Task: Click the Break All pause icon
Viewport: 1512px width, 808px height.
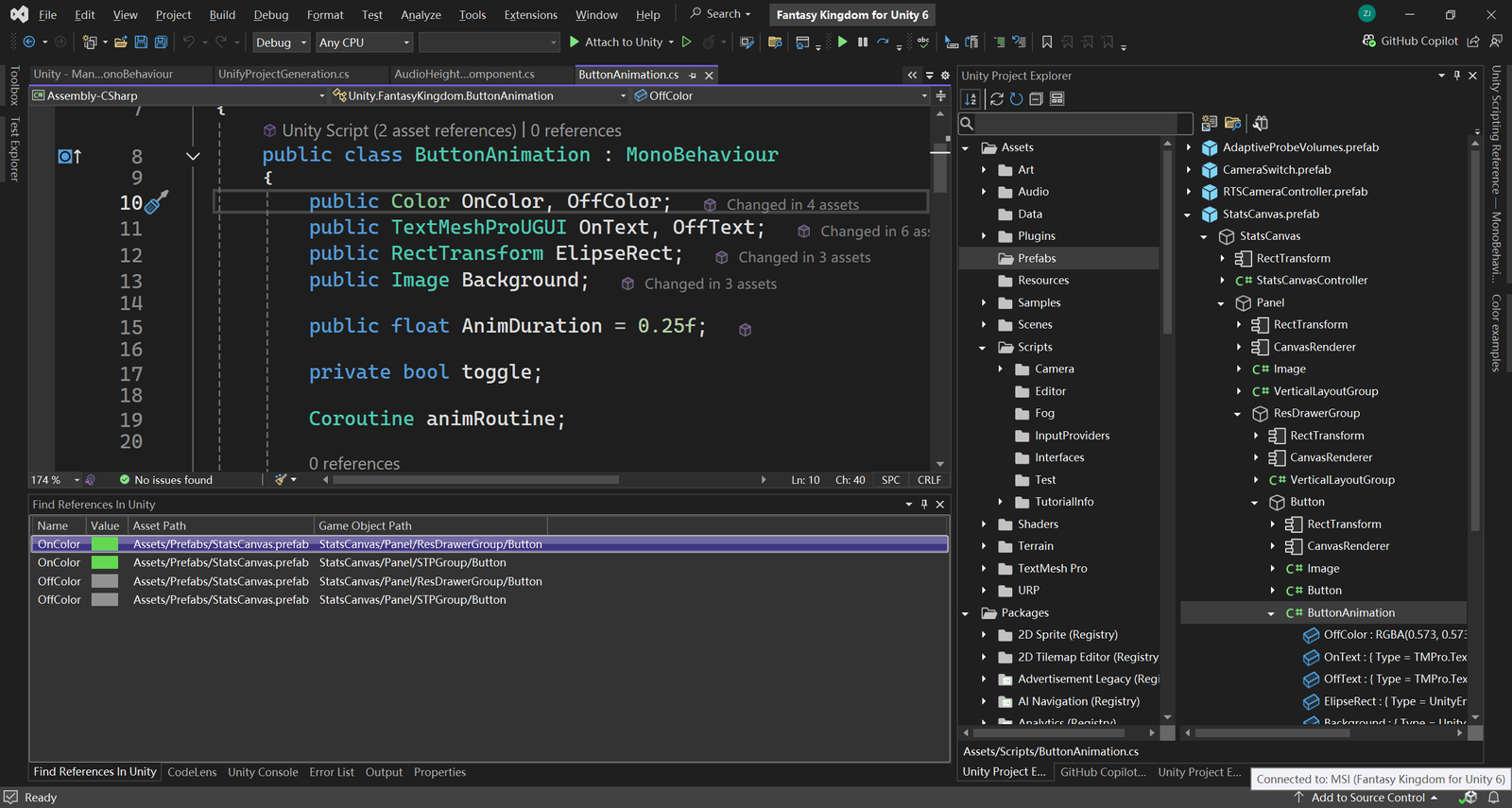Action: click(x=863, y=42)
